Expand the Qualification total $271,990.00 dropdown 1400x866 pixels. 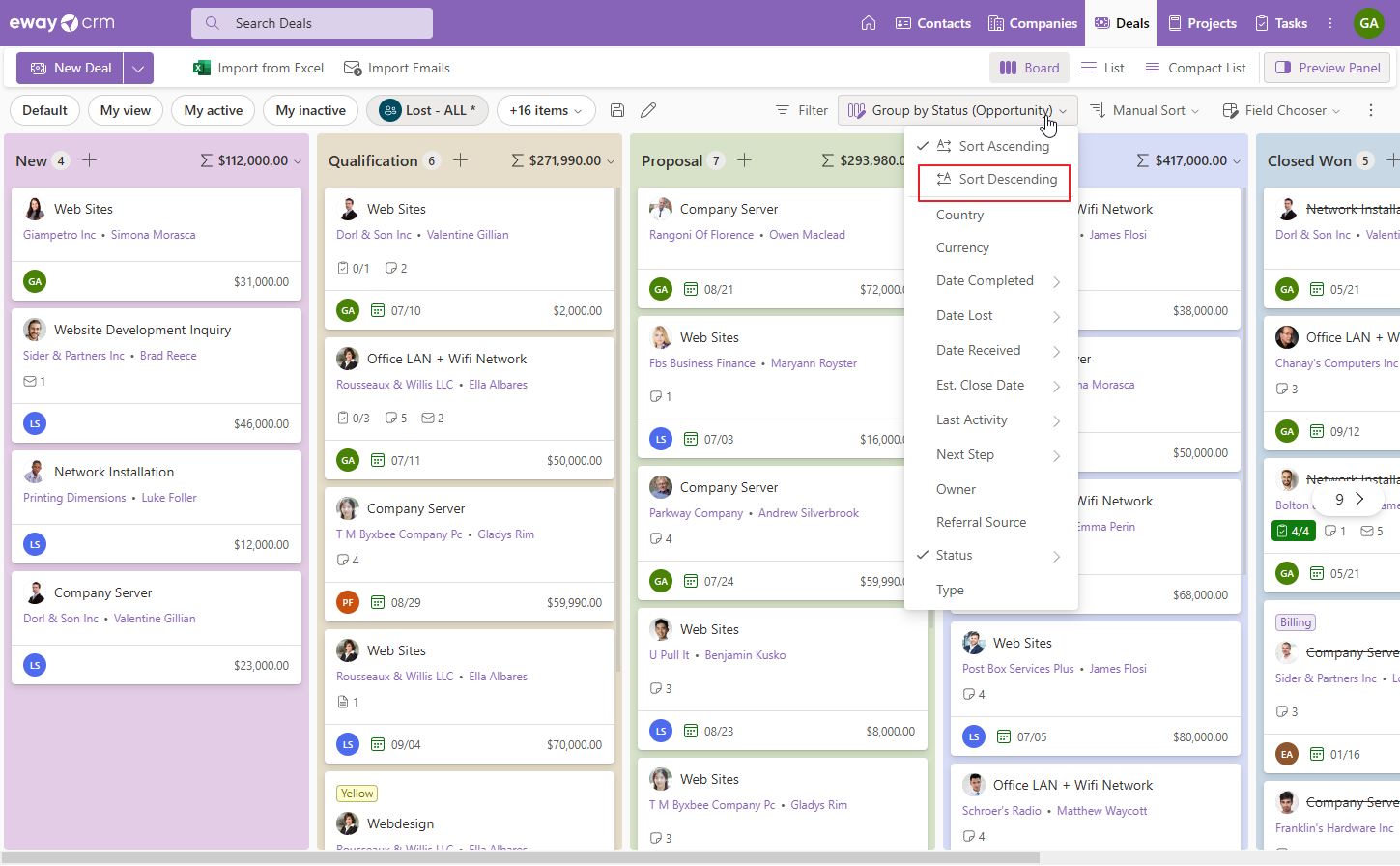pos(611,161)
